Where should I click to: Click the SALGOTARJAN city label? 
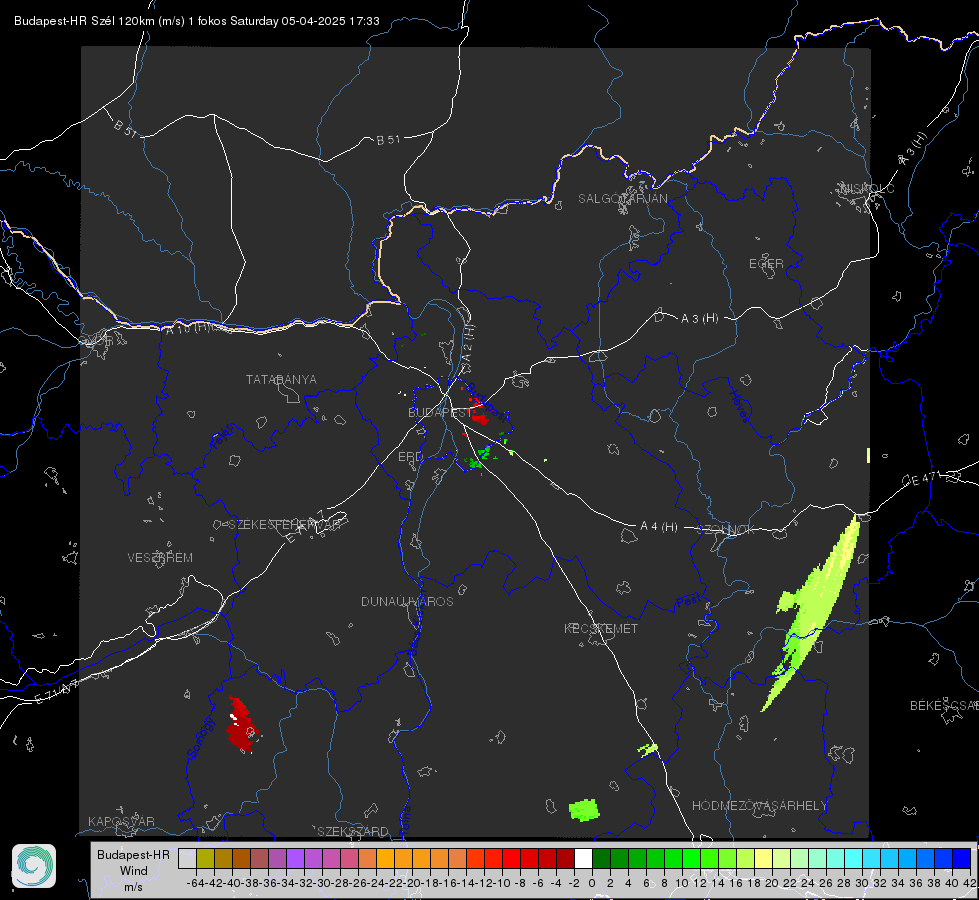pyautogui.click(x=622, y=199)
